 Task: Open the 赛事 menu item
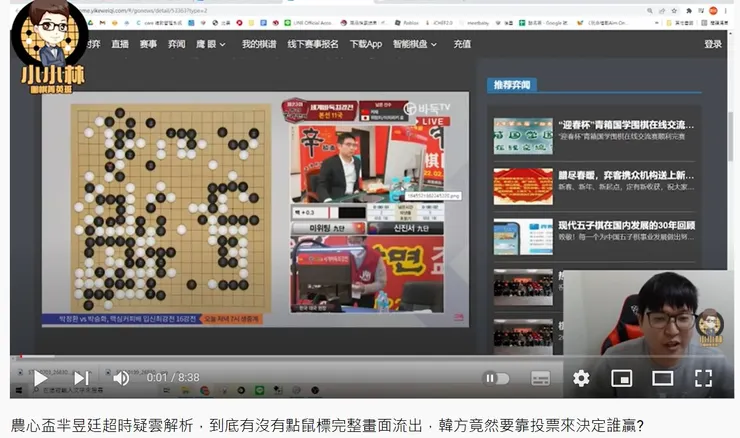click(148, 44)
